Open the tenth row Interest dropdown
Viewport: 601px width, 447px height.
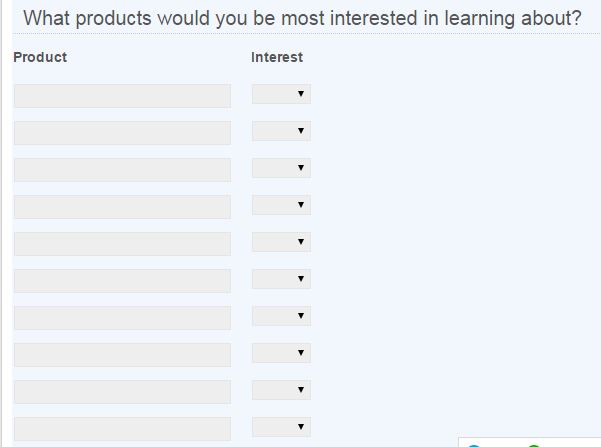click(x=281, y=427)
